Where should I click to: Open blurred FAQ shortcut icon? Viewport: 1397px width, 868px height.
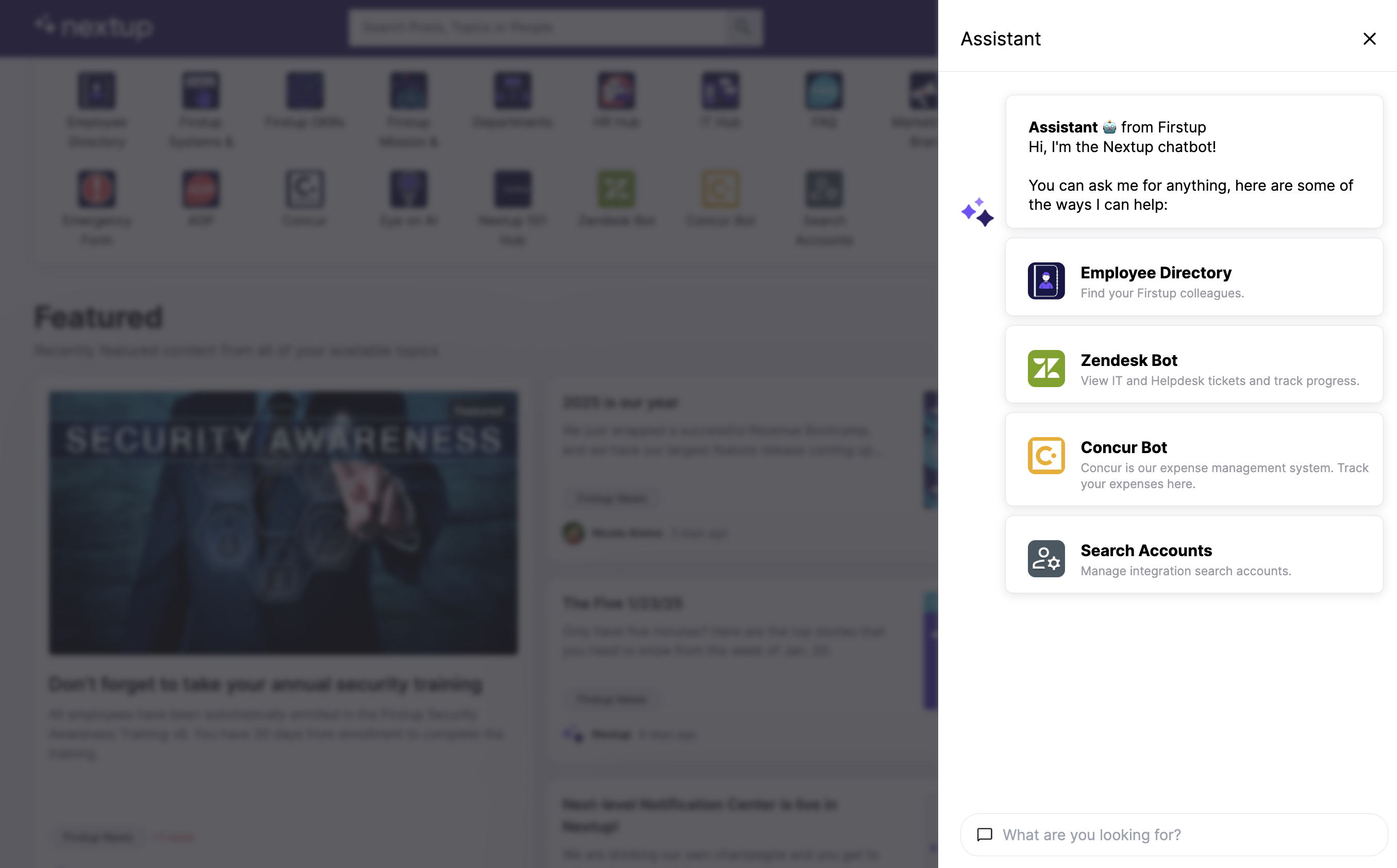824,91
